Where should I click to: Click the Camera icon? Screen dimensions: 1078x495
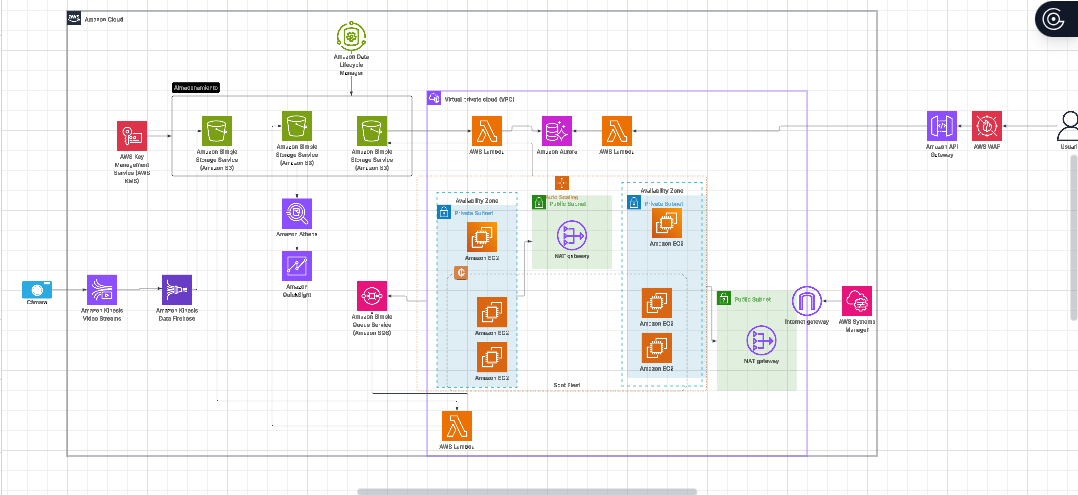point(36,289)
